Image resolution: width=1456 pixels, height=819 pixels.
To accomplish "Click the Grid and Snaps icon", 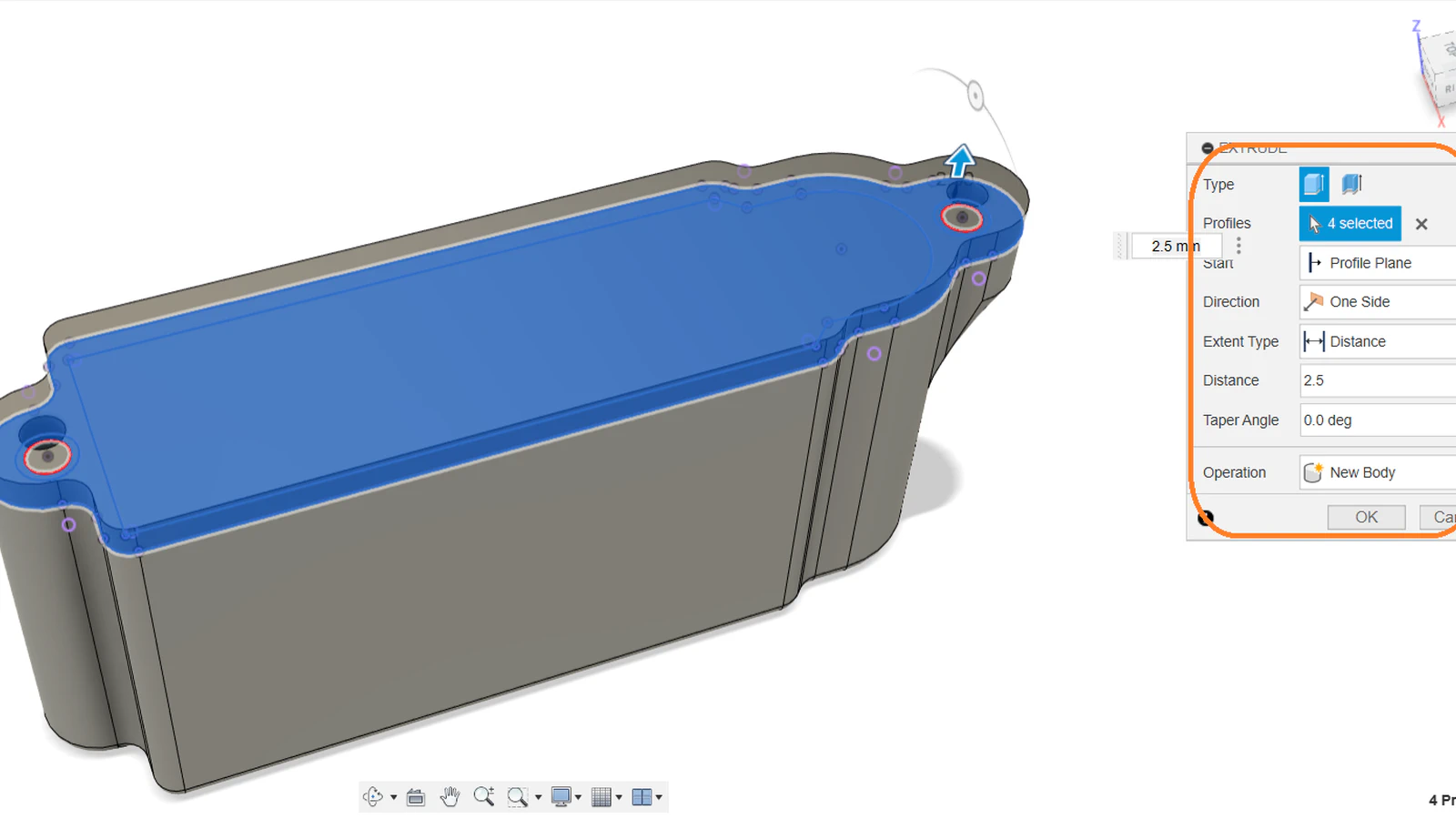I will tap(602, 797).
